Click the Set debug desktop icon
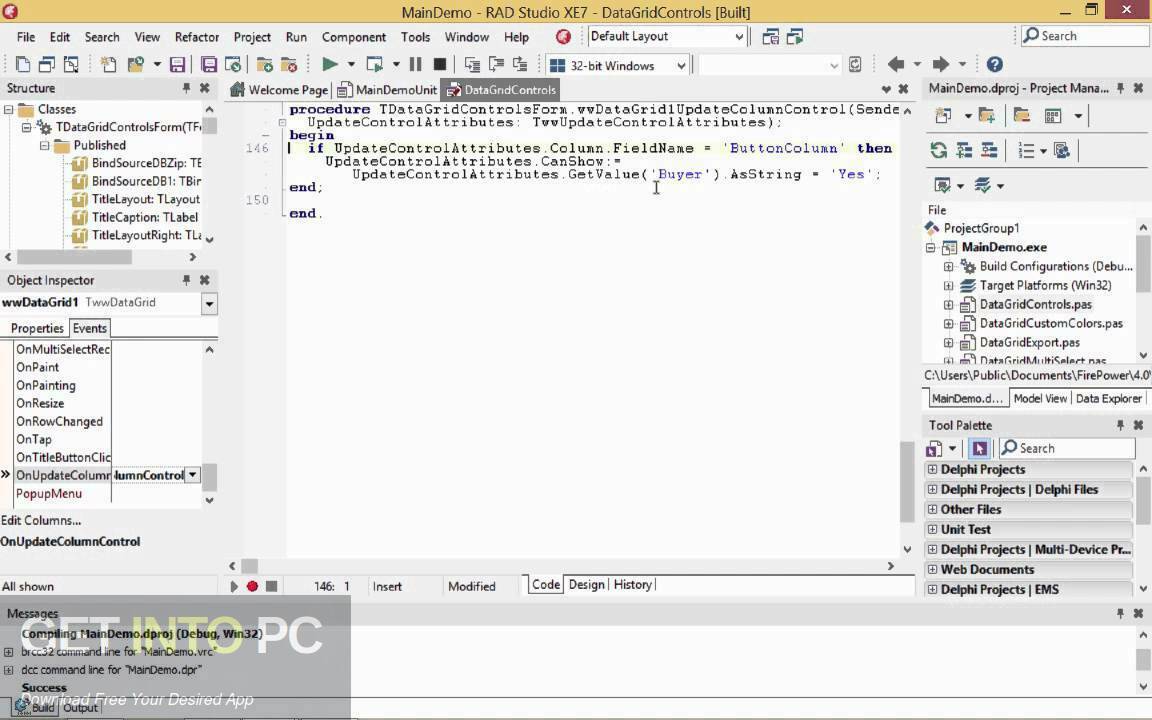 pos(795,37)
